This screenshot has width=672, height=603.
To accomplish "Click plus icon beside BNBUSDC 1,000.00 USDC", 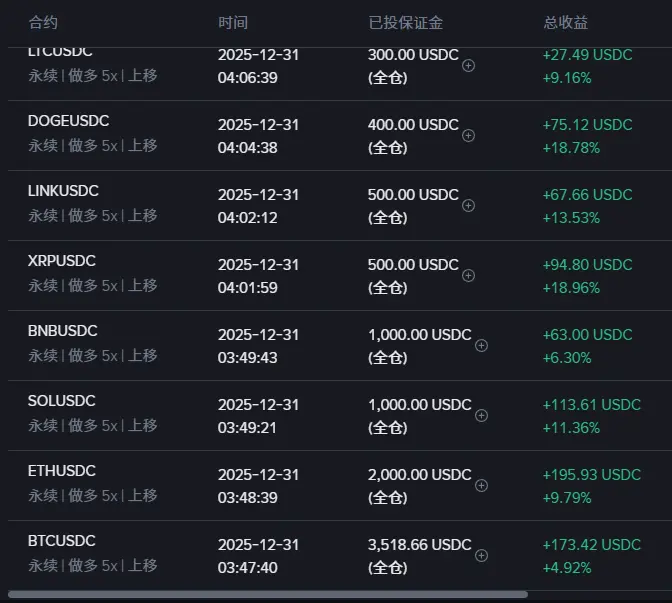I will coord(481,345).
